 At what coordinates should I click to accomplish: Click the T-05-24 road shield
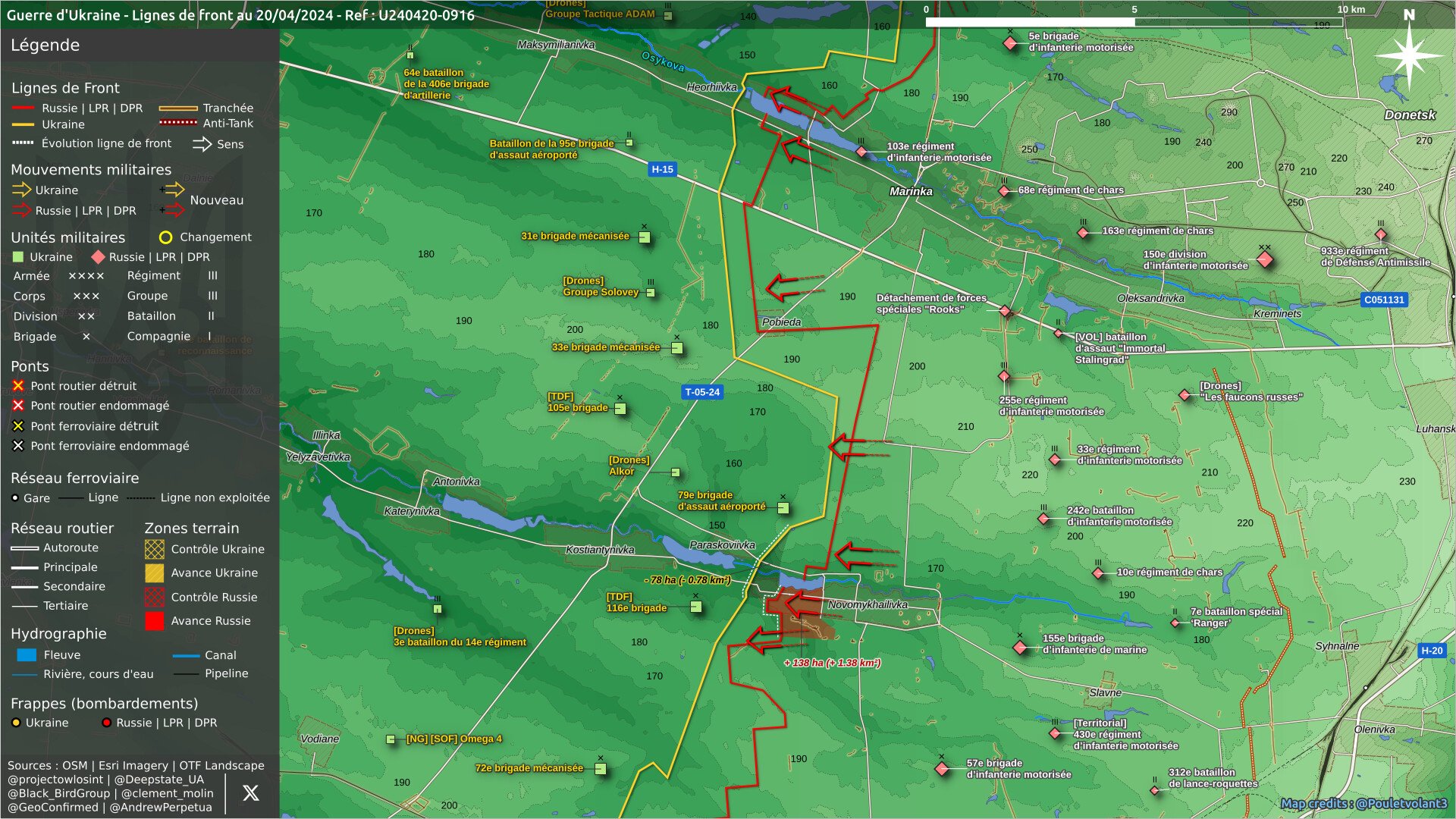[x=702, y=392]
